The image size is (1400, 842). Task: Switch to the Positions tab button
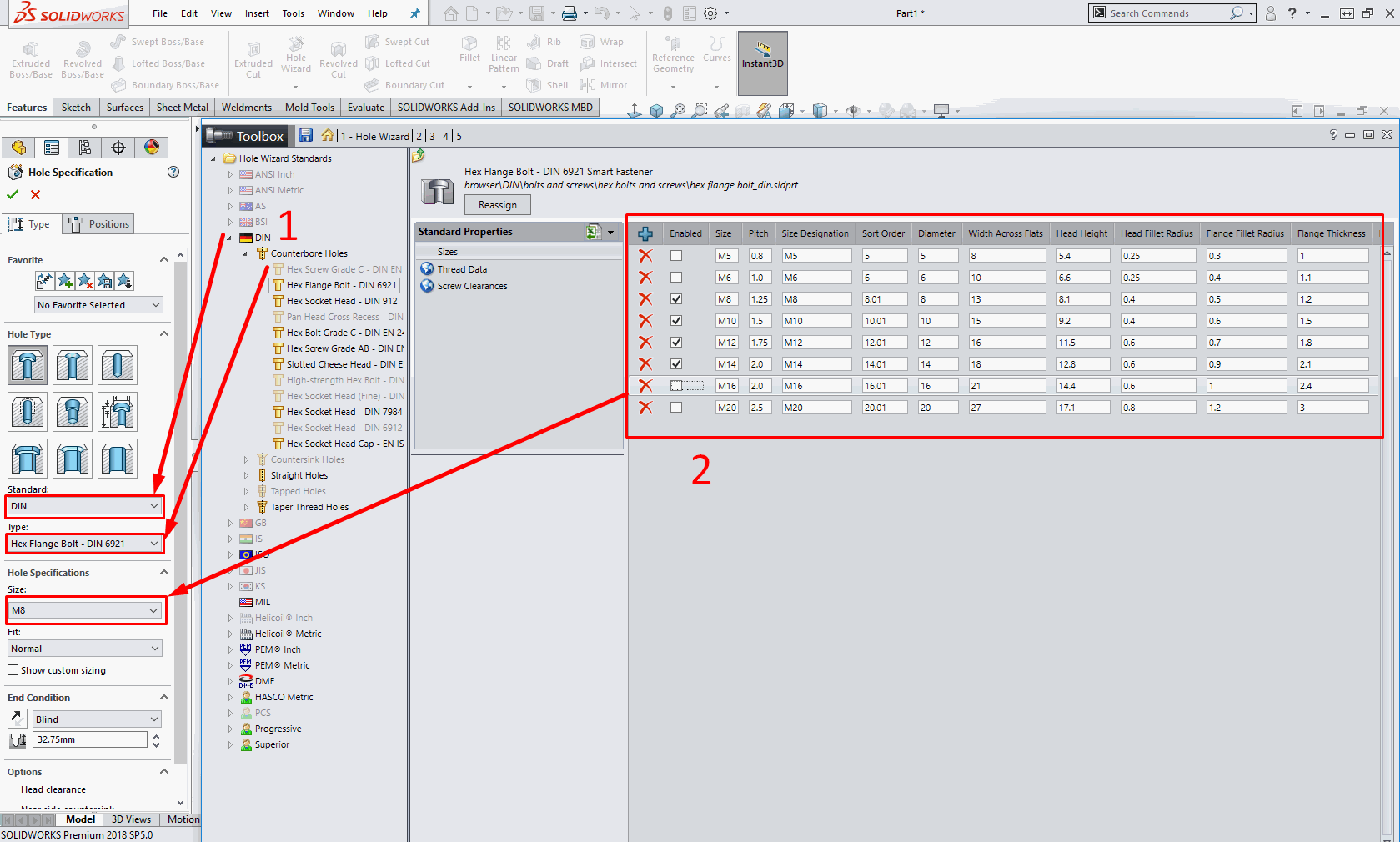[99, 224]
